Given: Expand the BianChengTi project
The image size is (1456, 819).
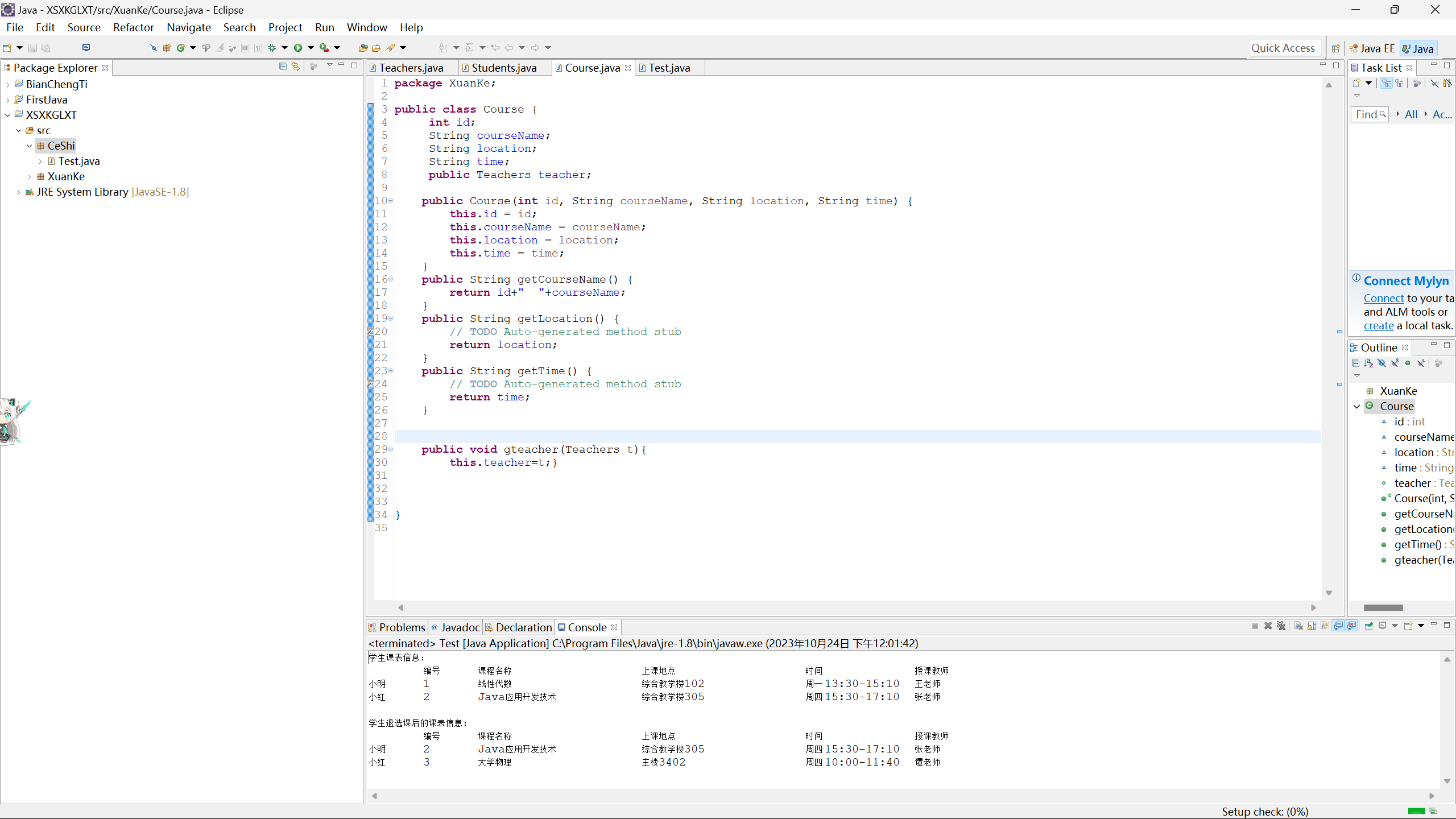Looking at the screenshot, I should (x=7, y=84).
